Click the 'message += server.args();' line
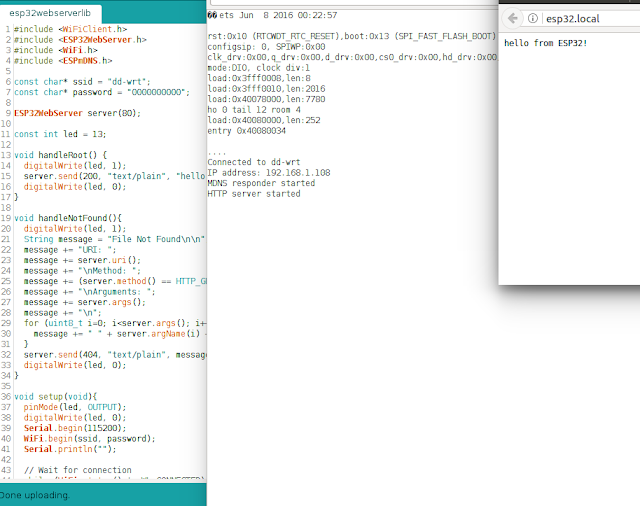 click(84, 302)
